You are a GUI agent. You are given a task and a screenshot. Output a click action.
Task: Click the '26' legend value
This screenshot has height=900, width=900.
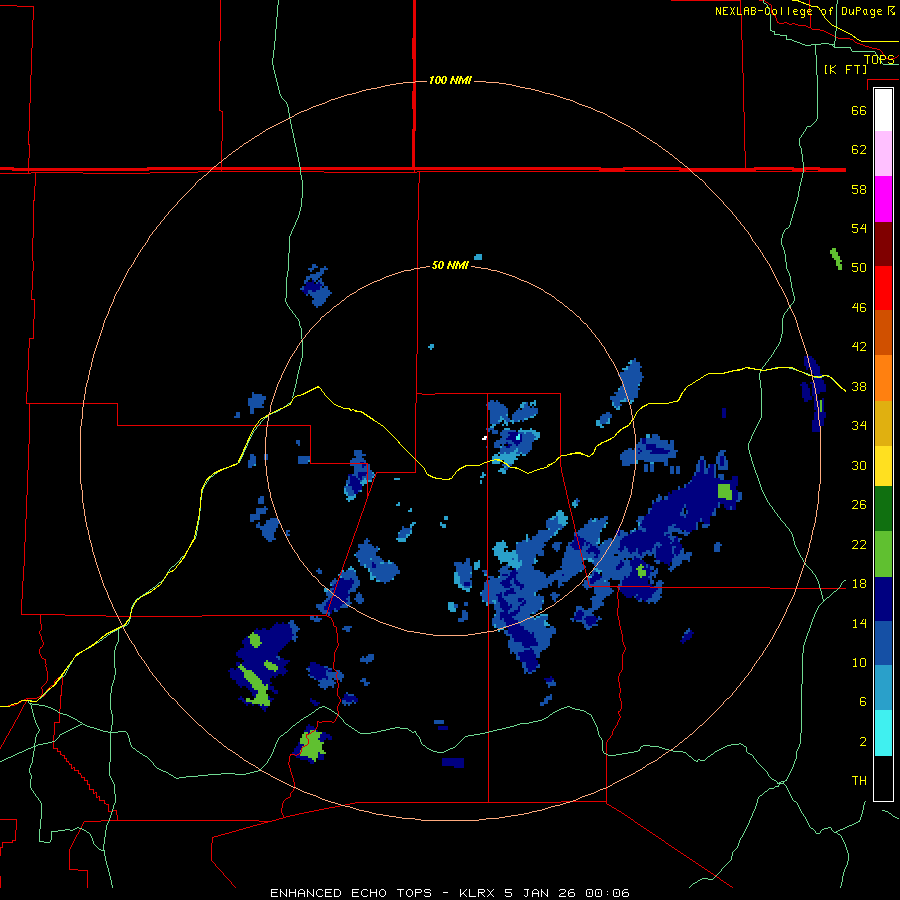859,505
